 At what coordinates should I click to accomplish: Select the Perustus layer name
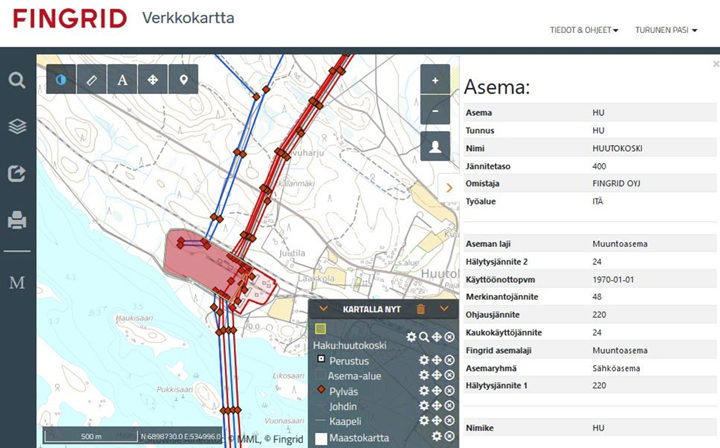pyautogui.click(x=349, y=361)
